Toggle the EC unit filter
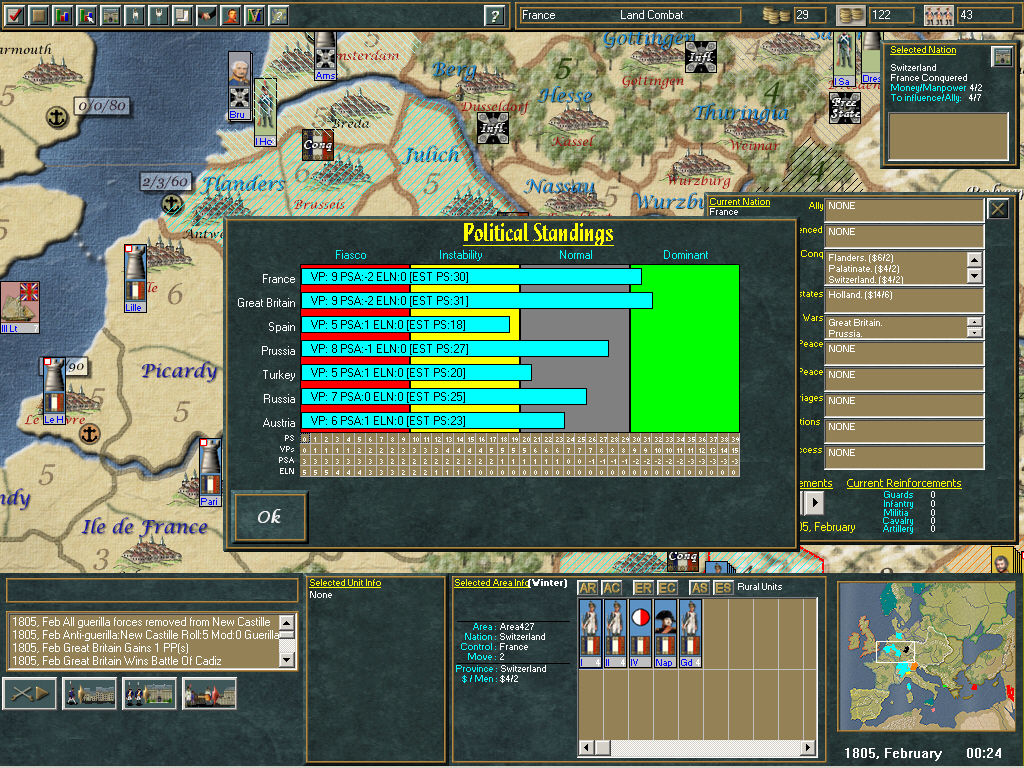The height and width of the screenshot is (768, 1024). coord(667,588)
